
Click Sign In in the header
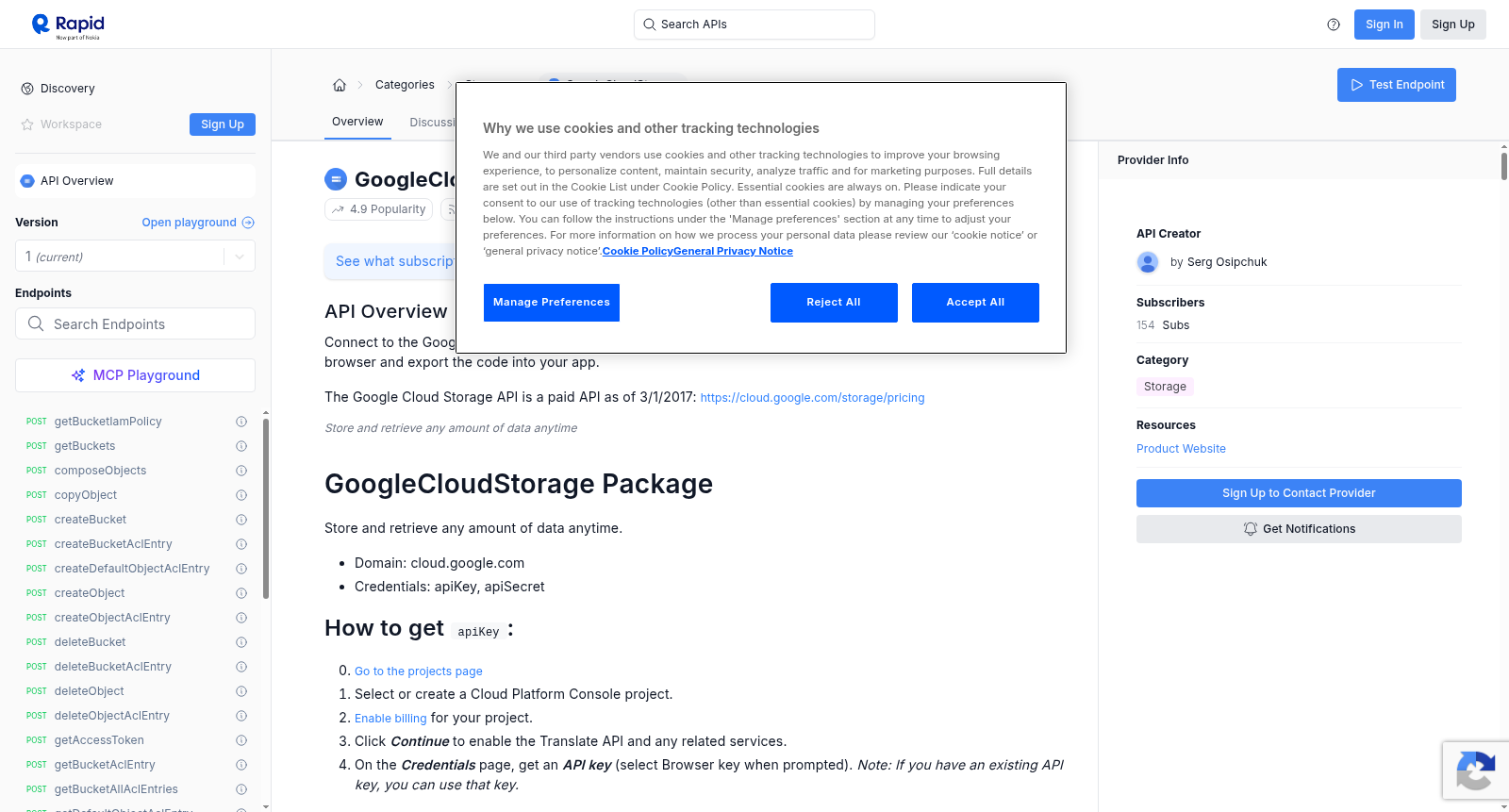[1385, 25]
